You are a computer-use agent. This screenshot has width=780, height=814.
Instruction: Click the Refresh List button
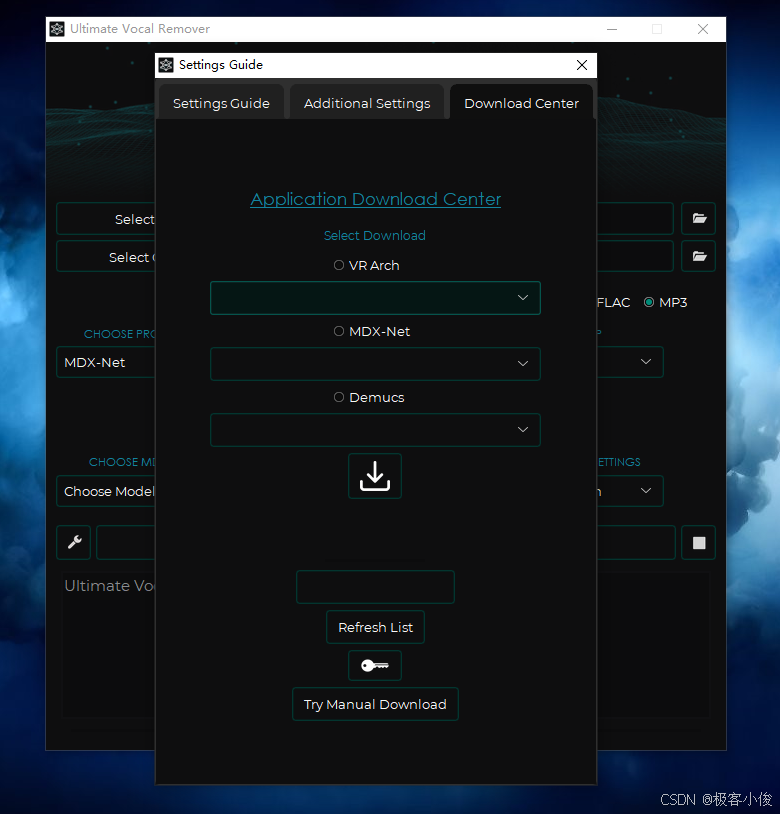[375, 627]
